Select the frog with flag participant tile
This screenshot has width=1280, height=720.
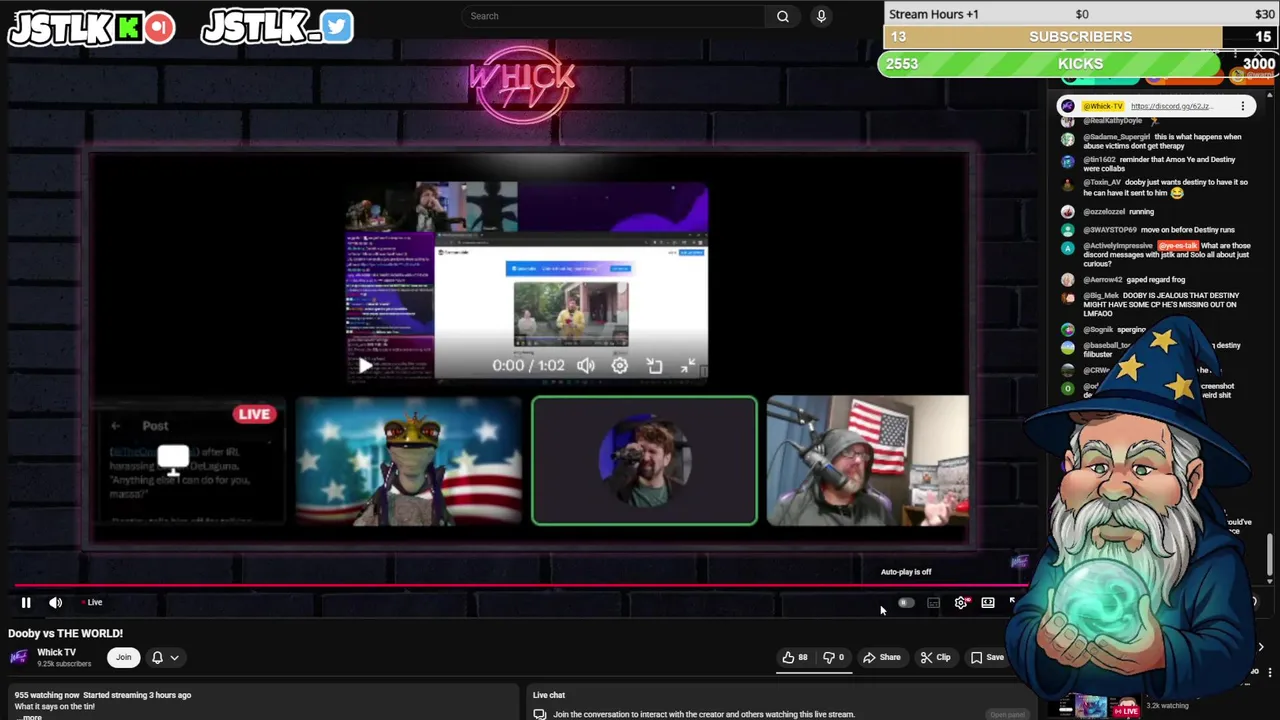pos(409,461)
